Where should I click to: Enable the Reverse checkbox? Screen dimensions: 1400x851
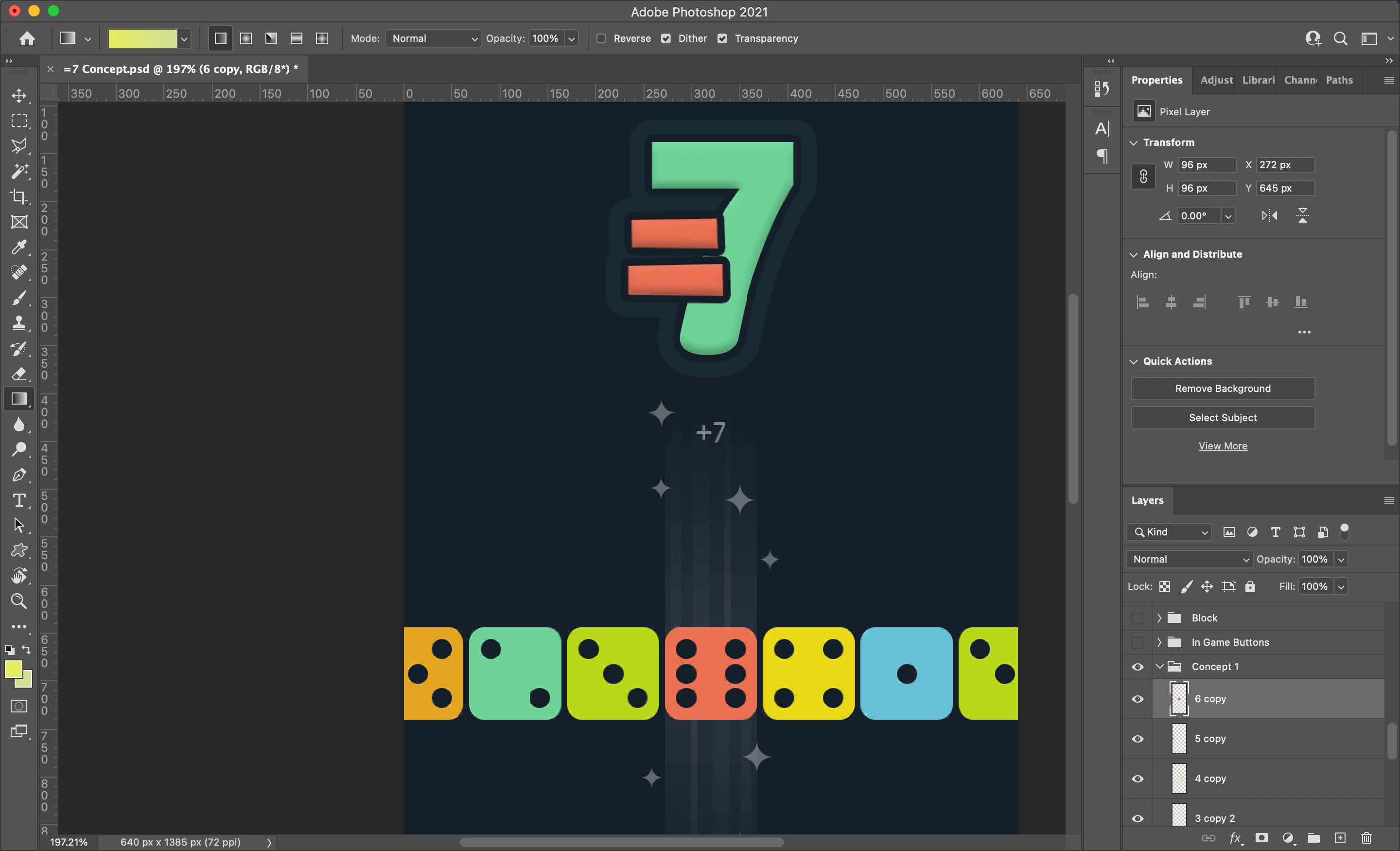click(x=601, y=38)
